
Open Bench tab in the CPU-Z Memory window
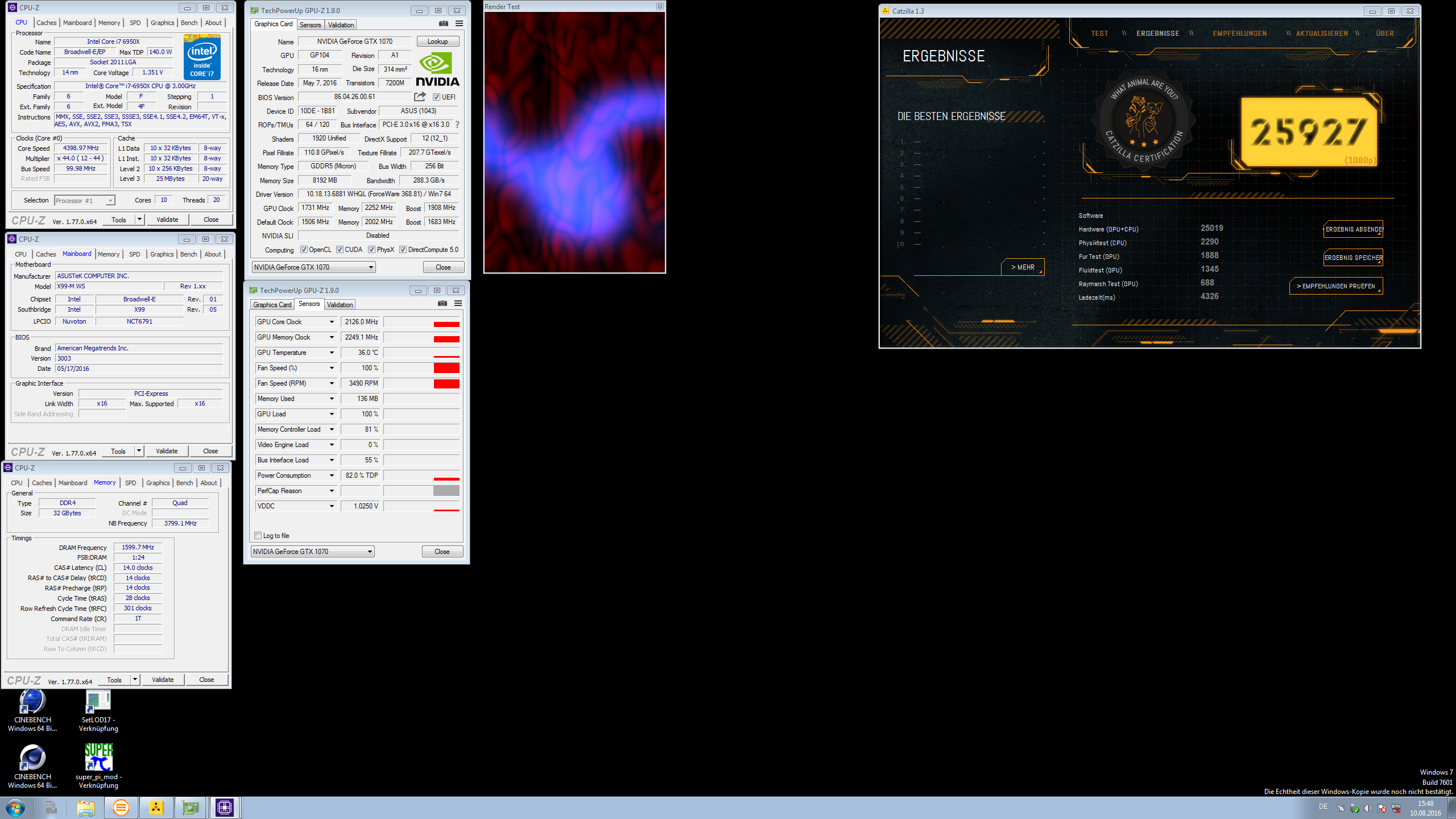(184, 483)
